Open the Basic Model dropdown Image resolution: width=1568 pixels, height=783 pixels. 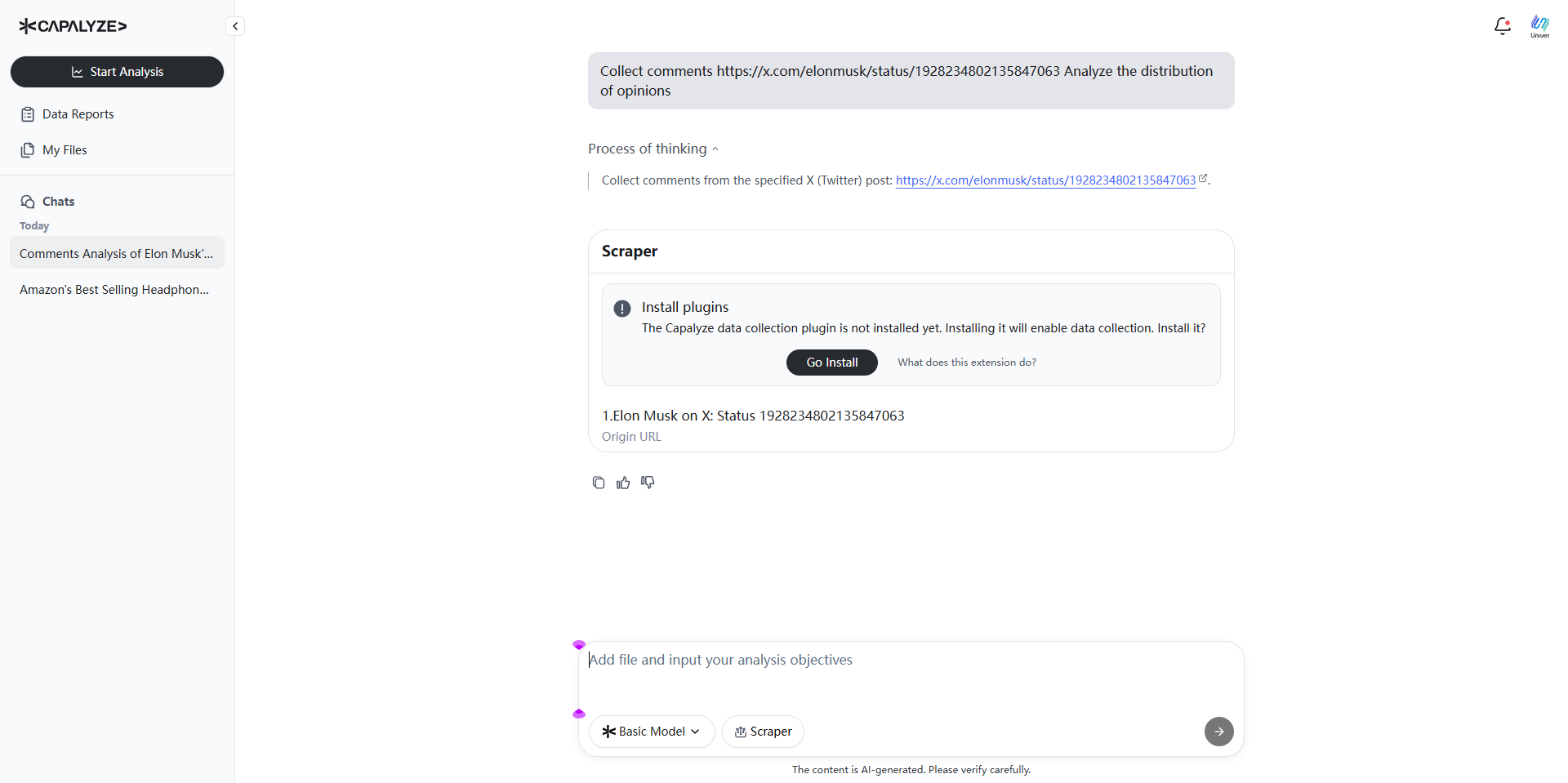[652, 732]
